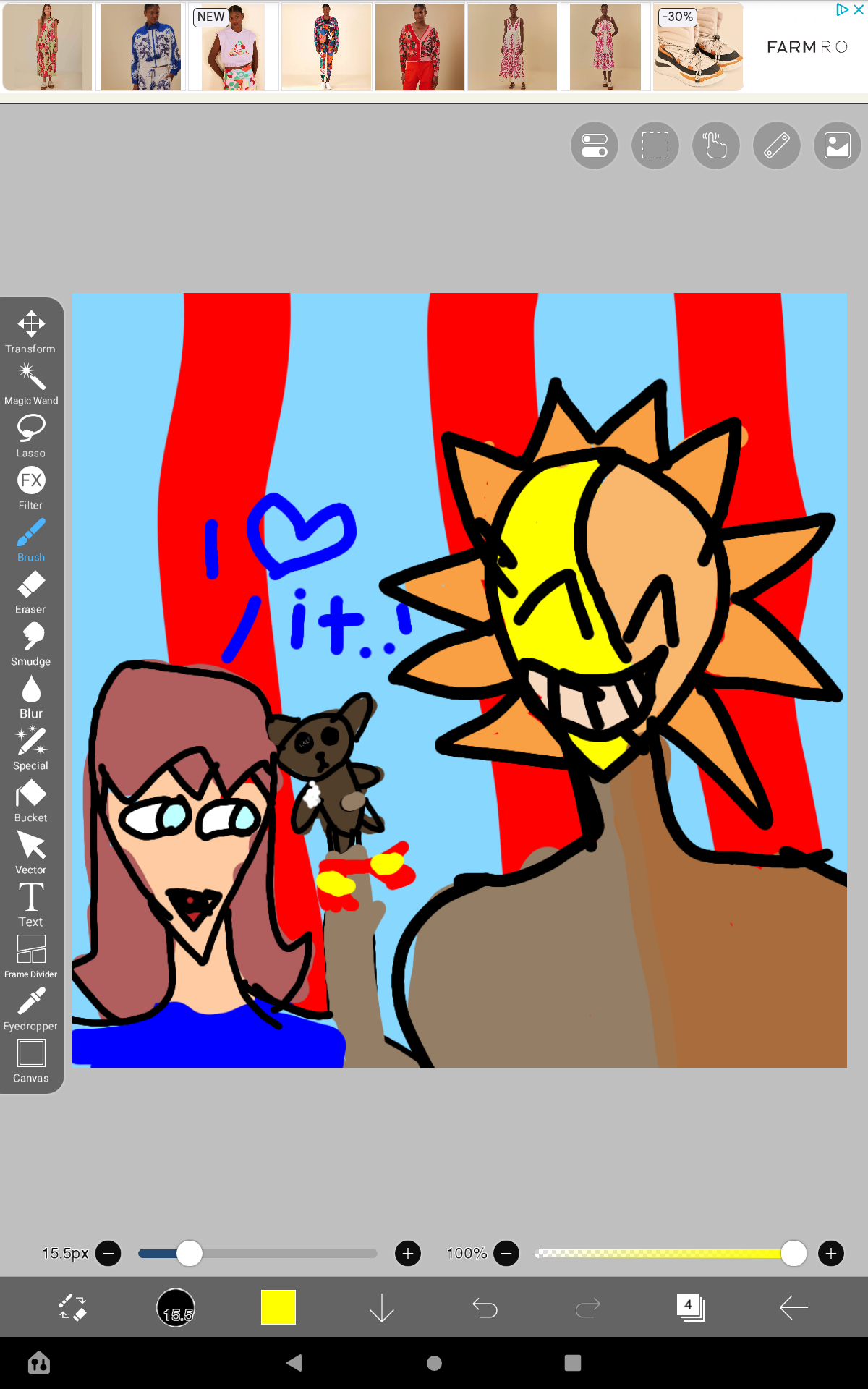Screen dimensions: 868x1389
Task: Open the FX Filter tool
Action: click(x=31, y=488)
